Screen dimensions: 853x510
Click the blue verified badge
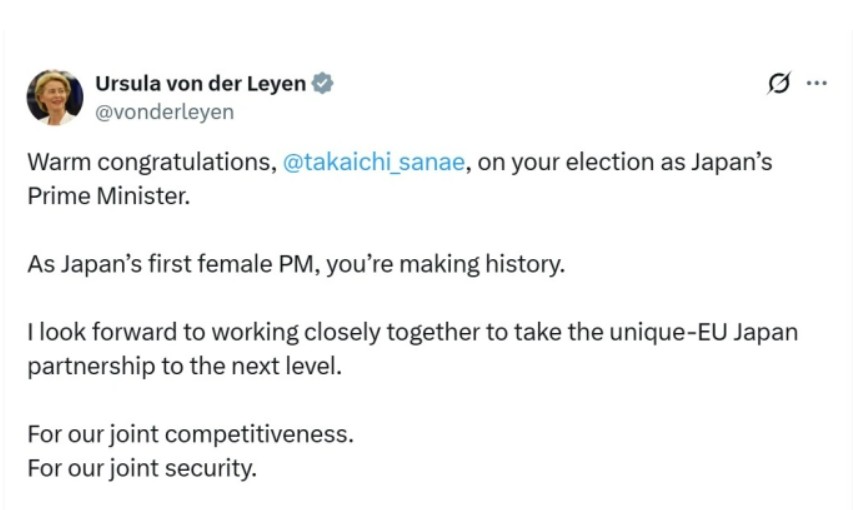pyautogui.click(x=322, y=84)
